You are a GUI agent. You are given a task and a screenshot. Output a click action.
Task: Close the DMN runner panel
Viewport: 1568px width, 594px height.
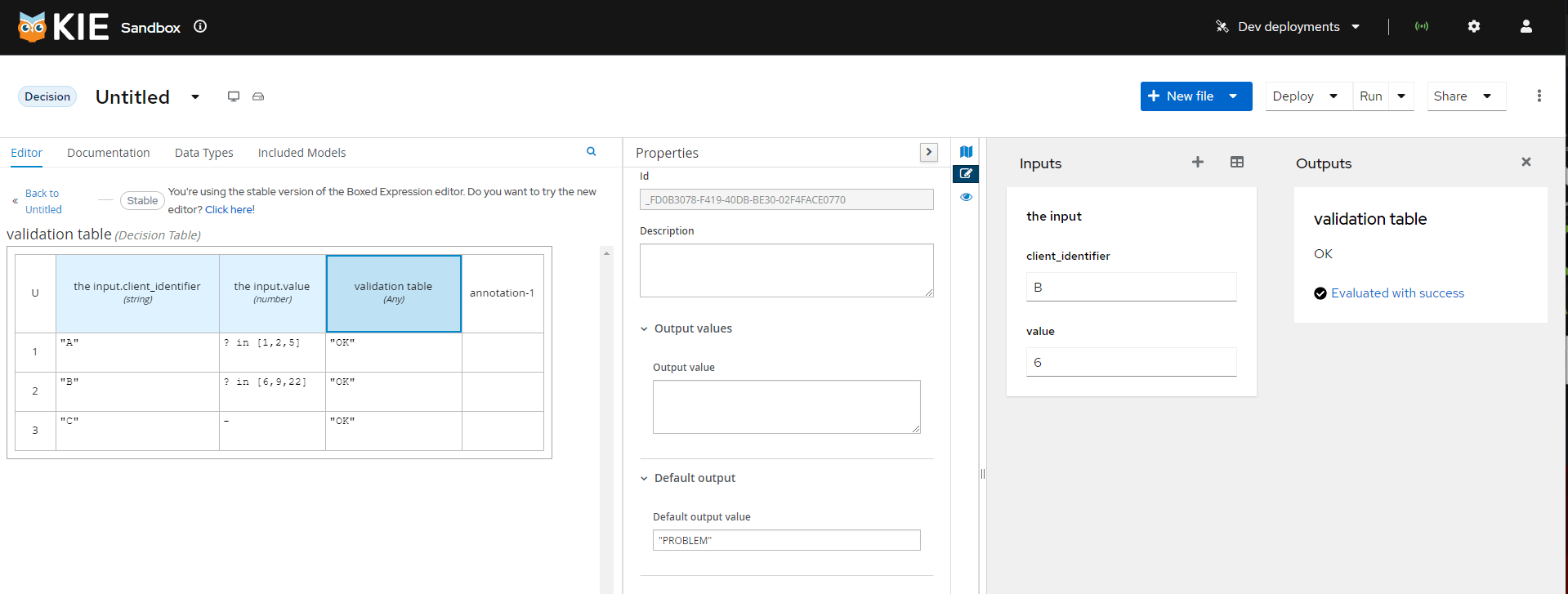(x=1526, y=162)
